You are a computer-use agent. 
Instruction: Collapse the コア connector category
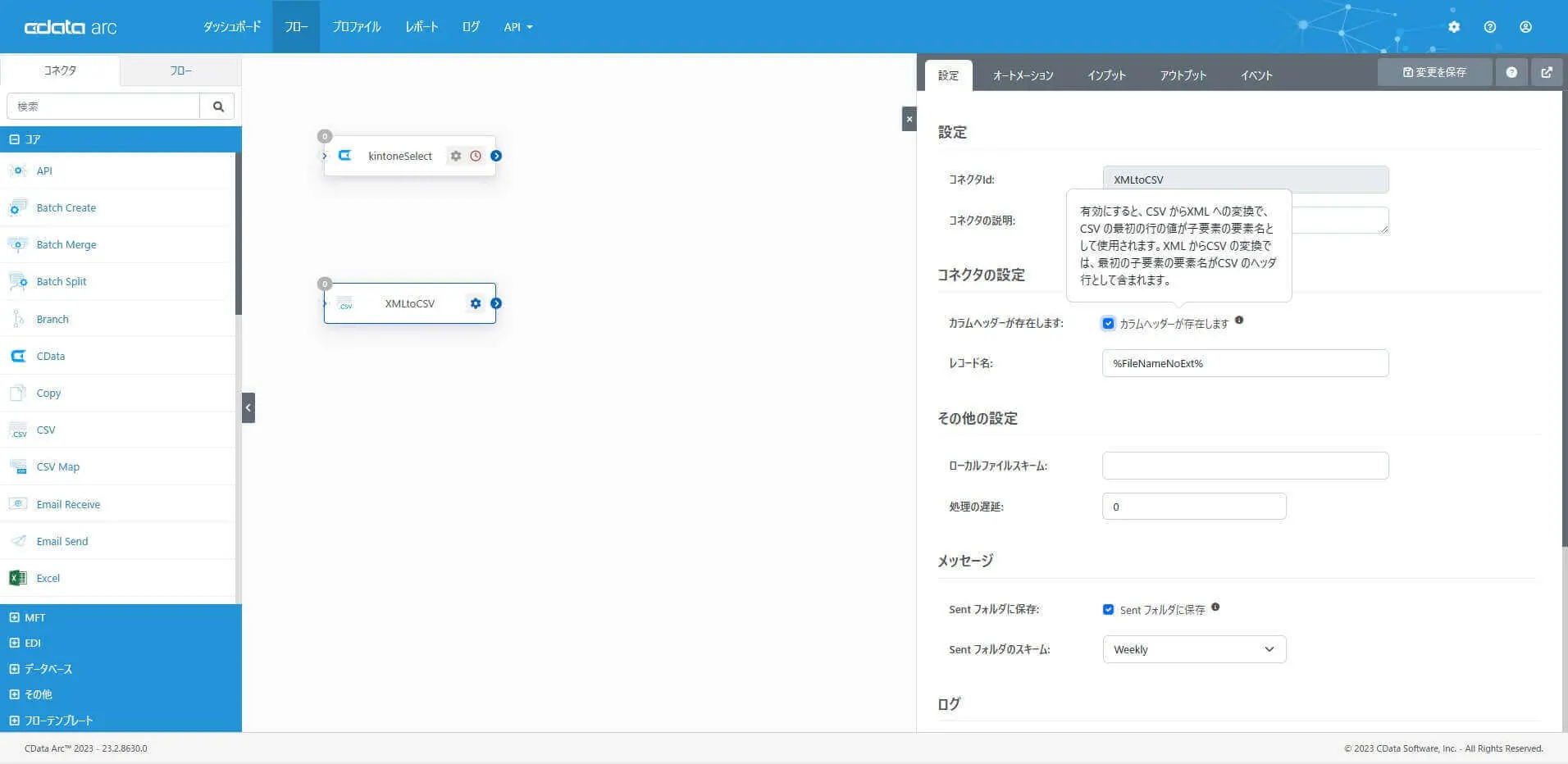click(121, 139)
